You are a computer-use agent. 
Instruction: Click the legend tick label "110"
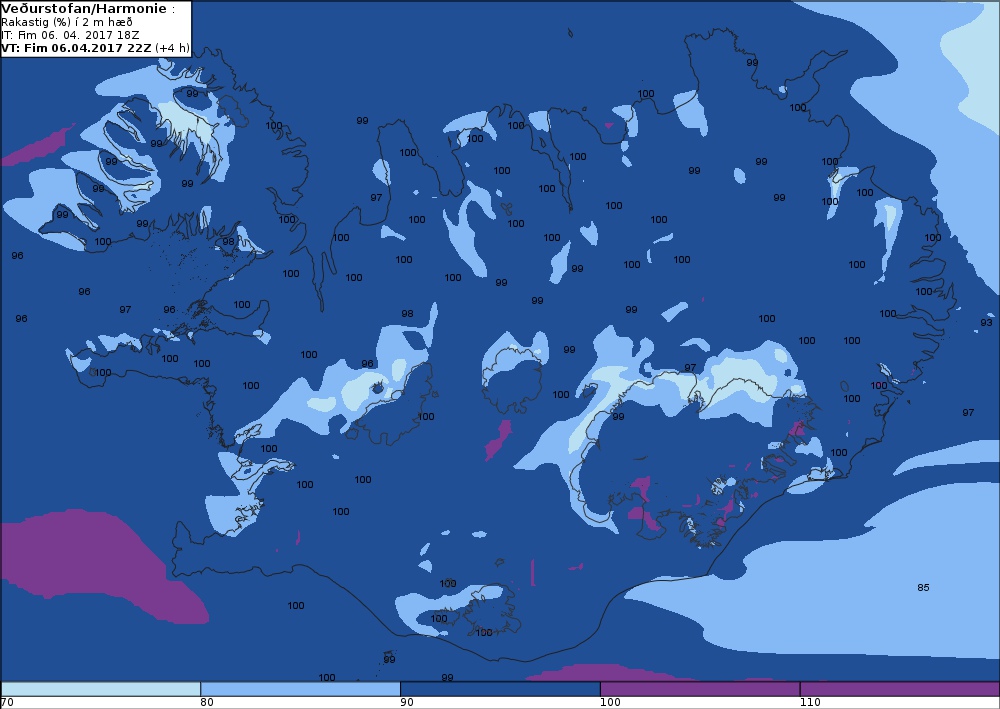[810, 702]
